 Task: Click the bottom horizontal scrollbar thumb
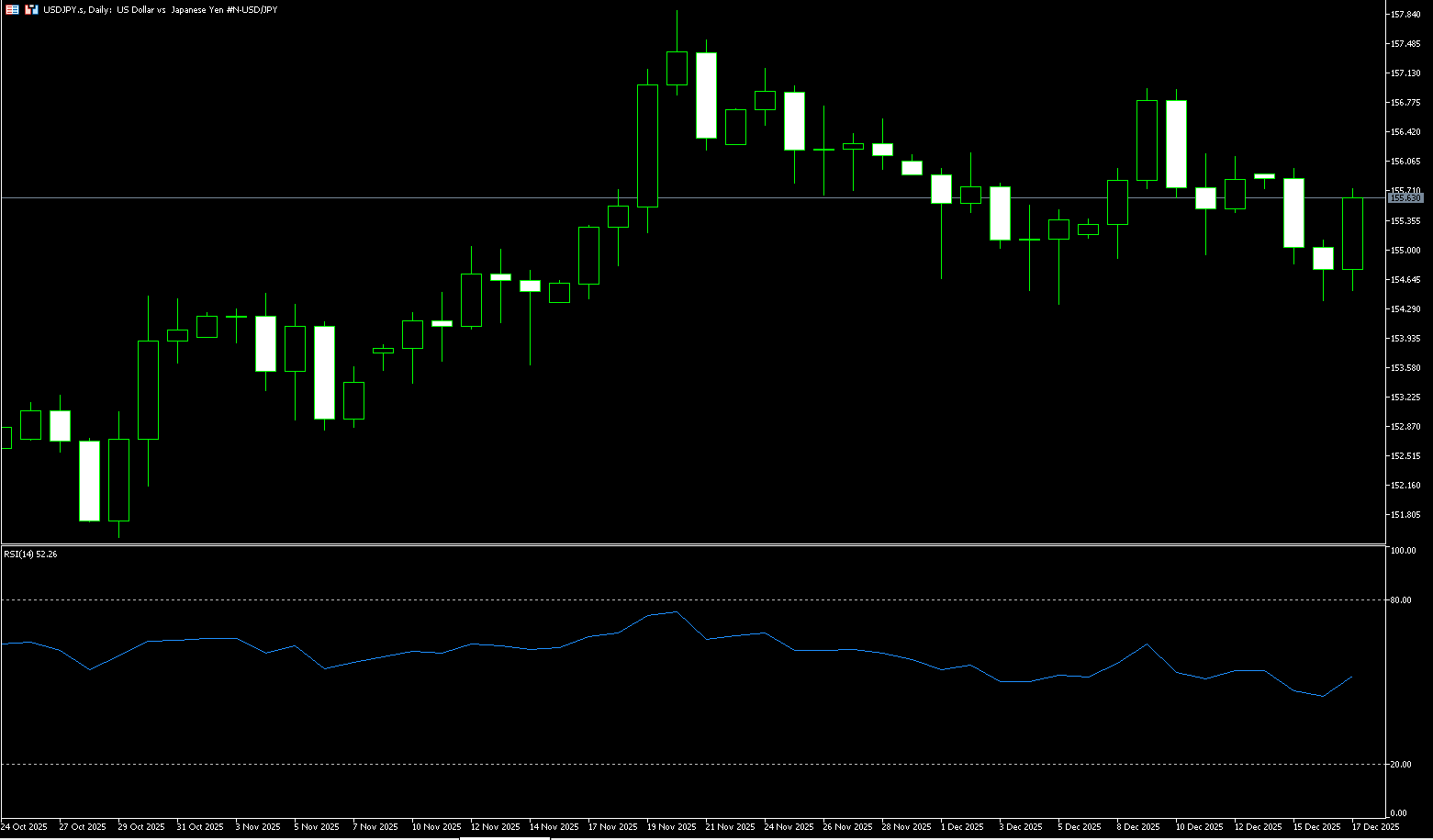(505, 838)
